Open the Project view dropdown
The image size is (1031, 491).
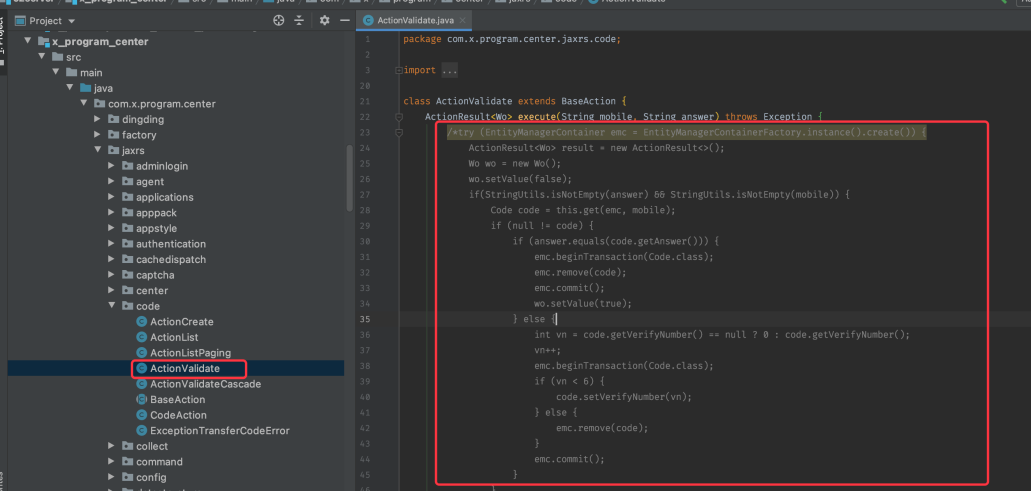pos(71,20)
